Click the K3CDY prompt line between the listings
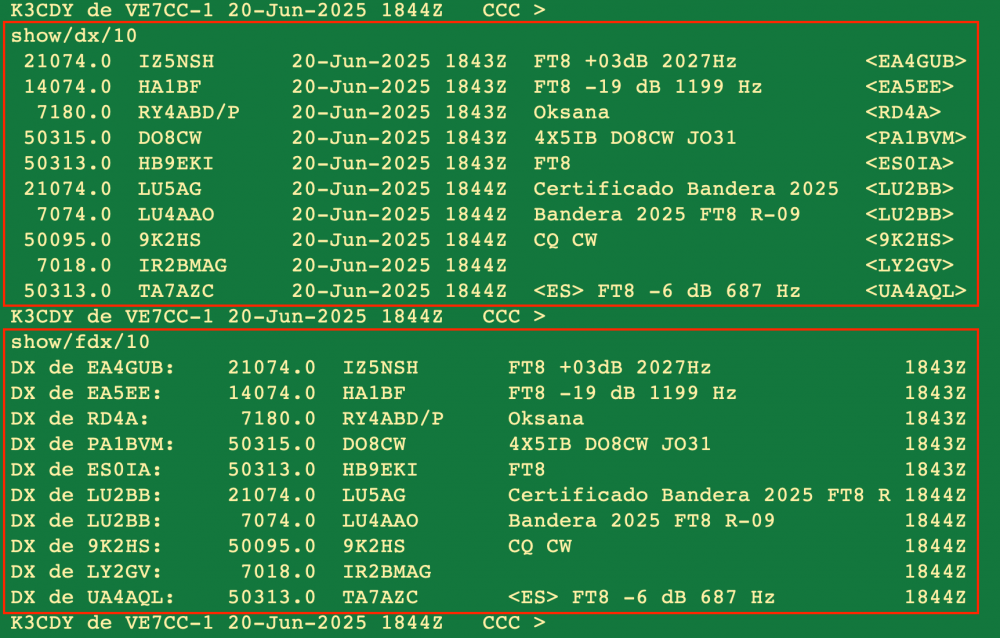Image resolution: width=1000 pixels, height=638 pixels. point(278,316)
